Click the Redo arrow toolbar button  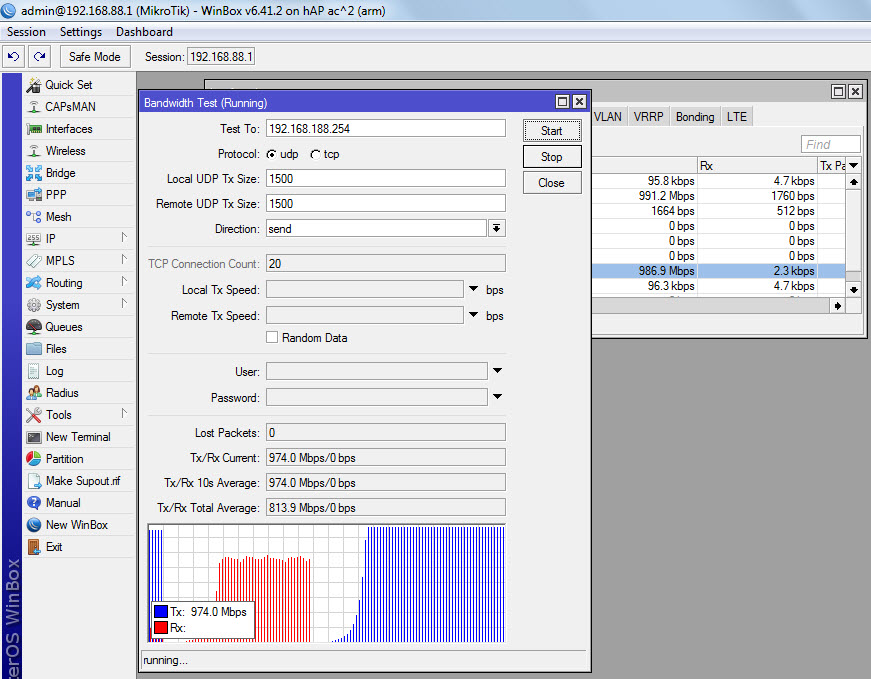point(39,57)
